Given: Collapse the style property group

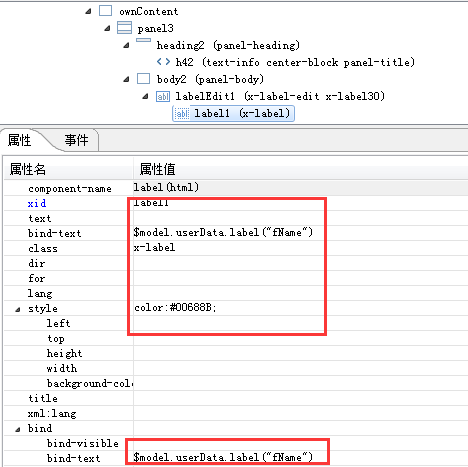Looking at the screenshot, I should tap(18, 309).
